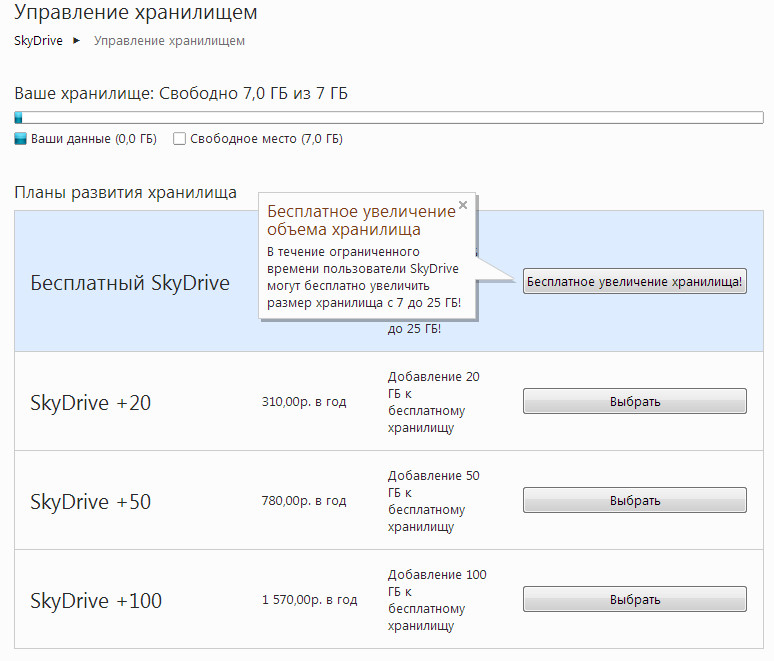Click the page title 'Управление хранилищем'
The width and height of the screenshot is (774, 661).
(x=136, y=12)
